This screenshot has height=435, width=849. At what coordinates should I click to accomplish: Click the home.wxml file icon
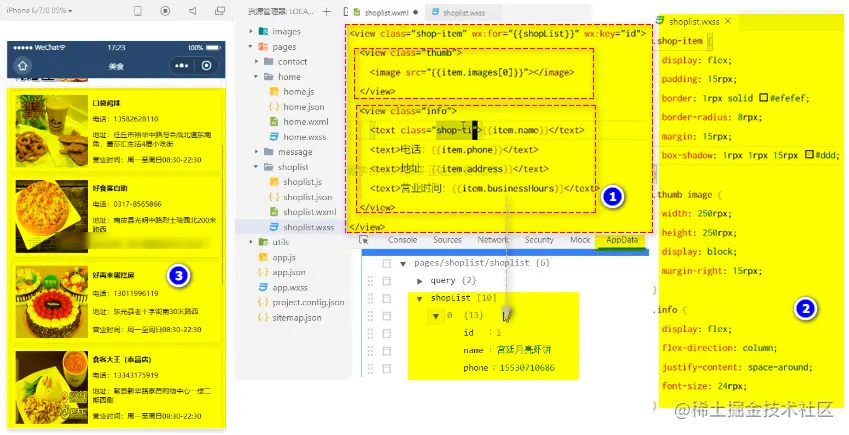coord(274,122)
